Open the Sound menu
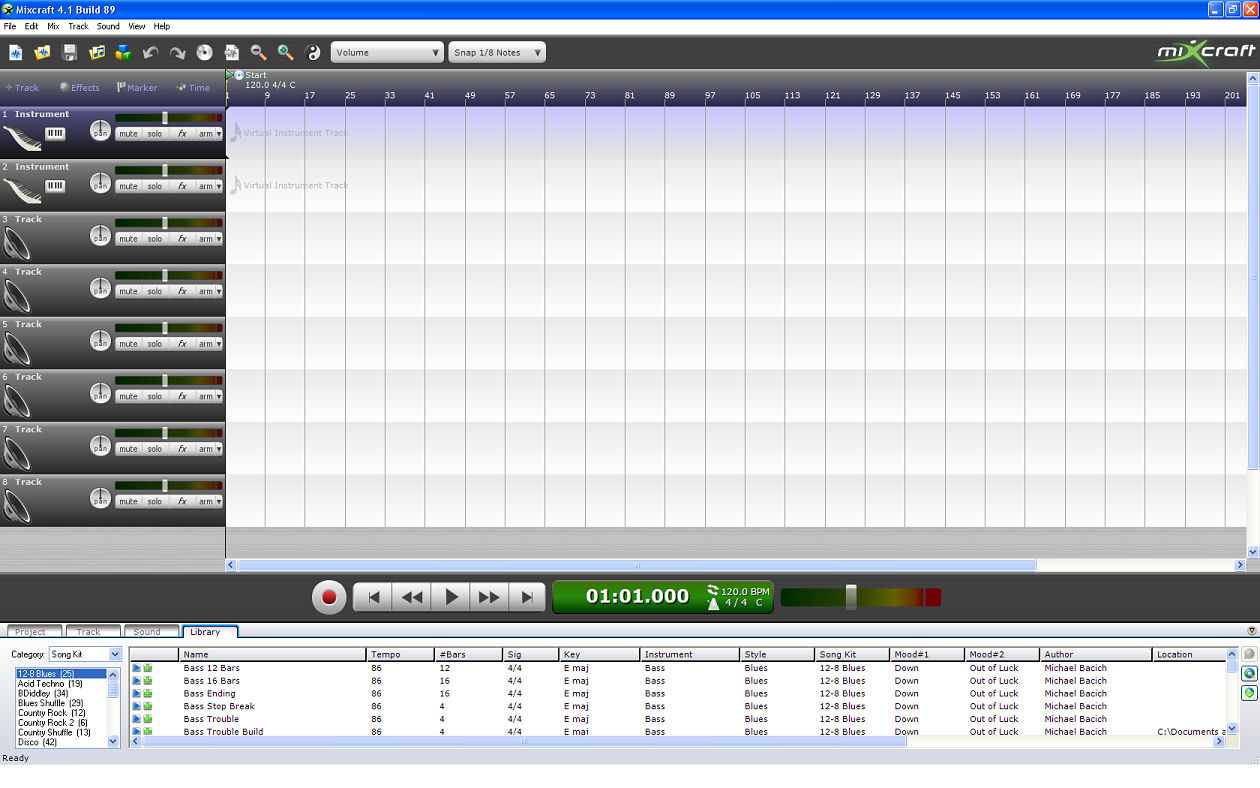1260x788 pixels. point(108,26)
